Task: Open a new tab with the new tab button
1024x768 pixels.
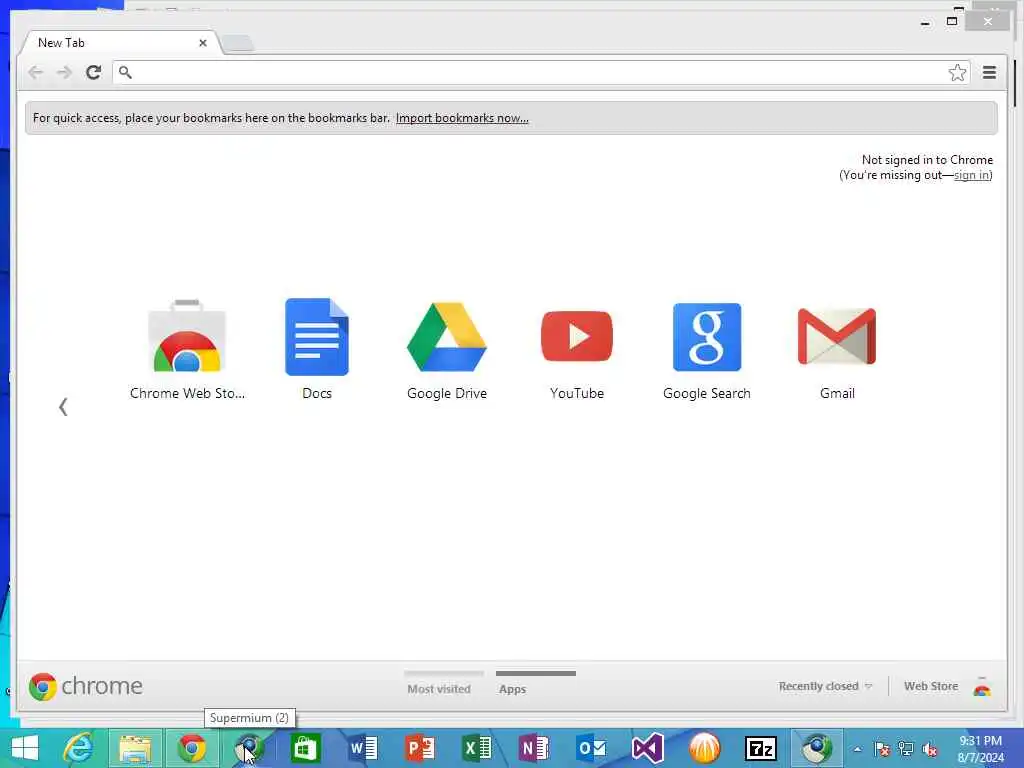Action: 238,43
